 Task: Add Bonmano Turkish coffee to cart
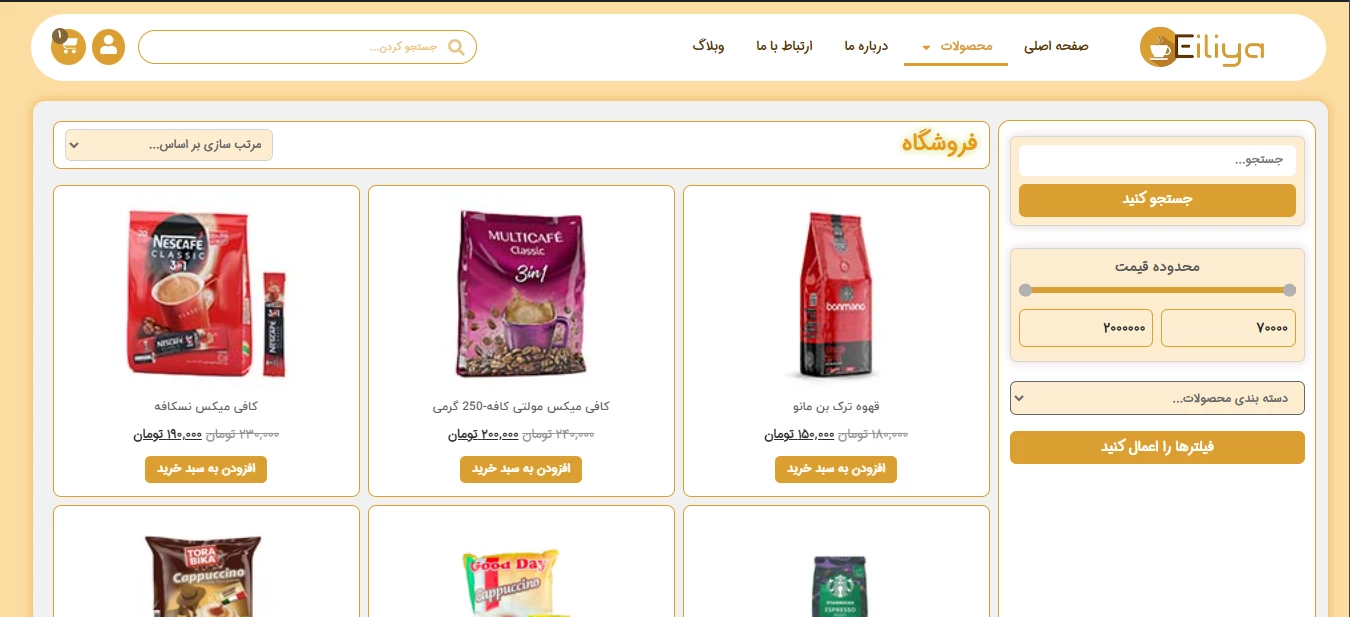pyautogui.click(x=836, y=469)
